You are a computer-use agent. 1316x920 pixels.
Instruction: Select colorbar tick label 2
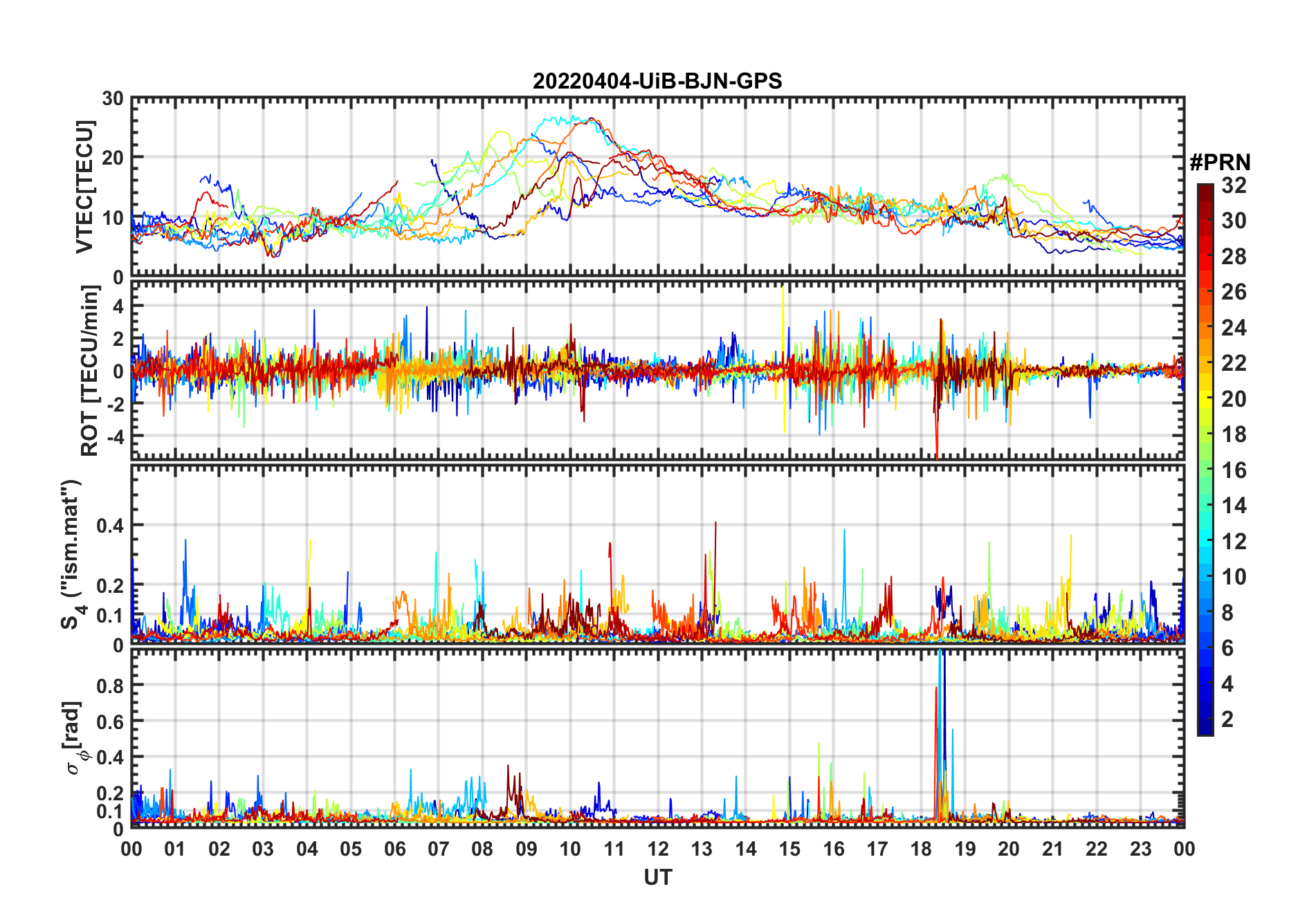coord(1227,719)
